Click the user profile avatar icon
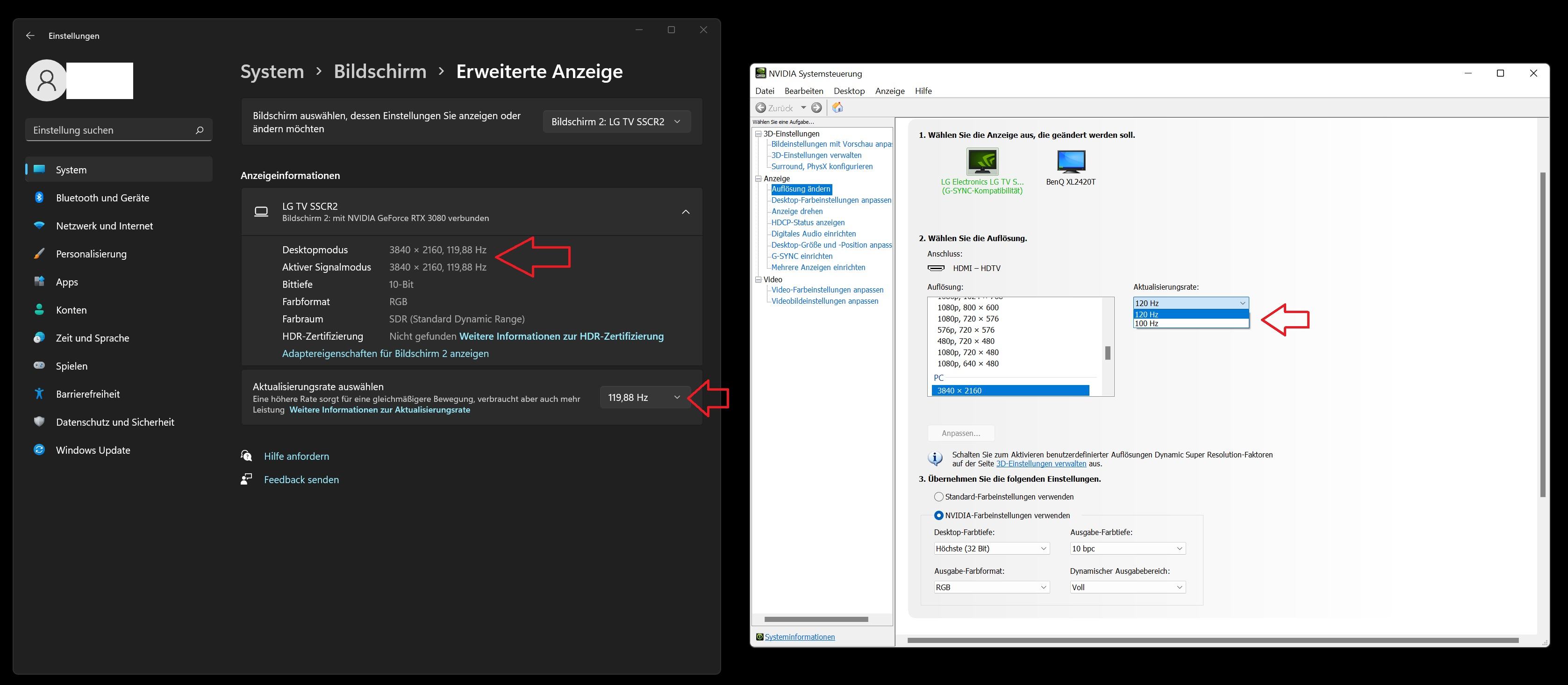 (46, 80)
